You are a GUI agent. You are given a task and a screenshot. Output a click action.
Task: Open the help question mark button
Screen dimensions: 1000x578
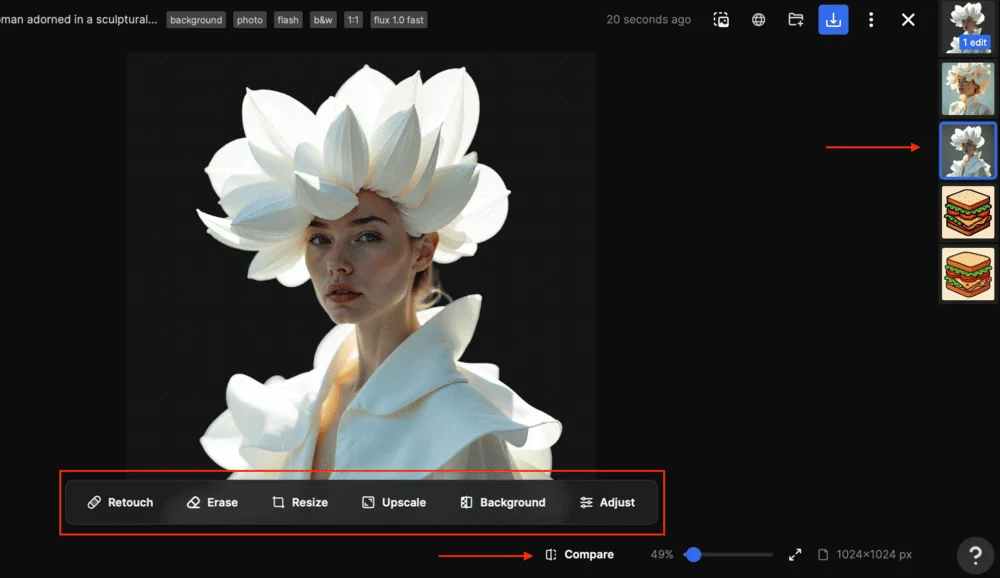(975, 555)
